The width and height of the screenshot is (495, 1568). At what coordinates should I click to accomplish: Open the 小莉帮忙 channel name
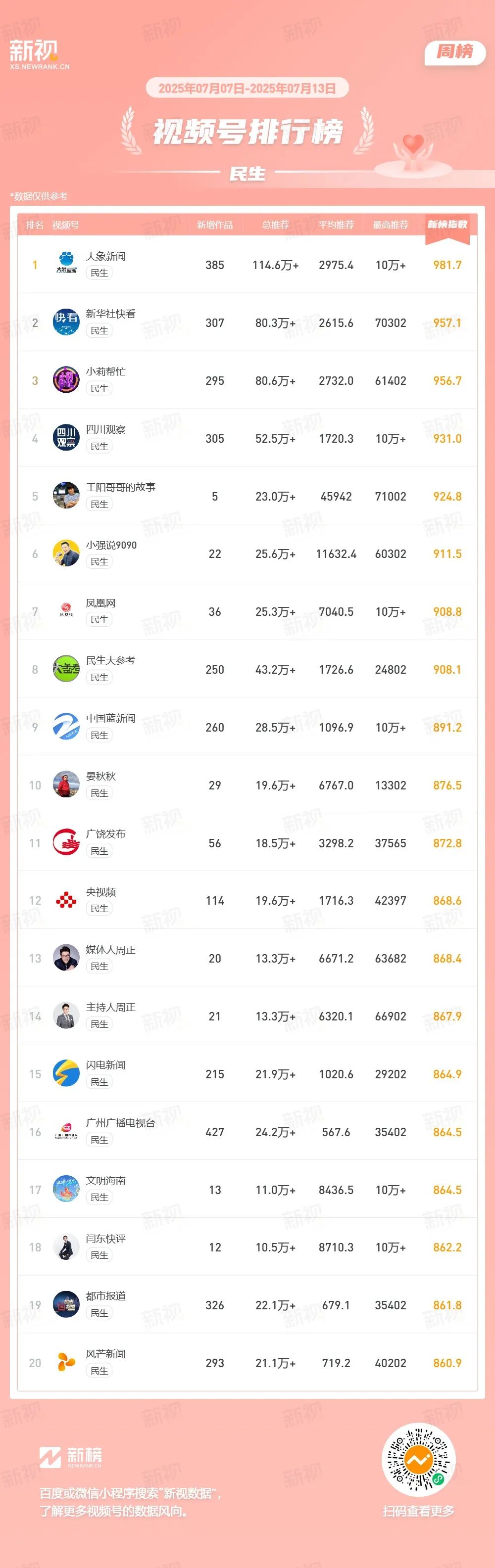(106, 371)
